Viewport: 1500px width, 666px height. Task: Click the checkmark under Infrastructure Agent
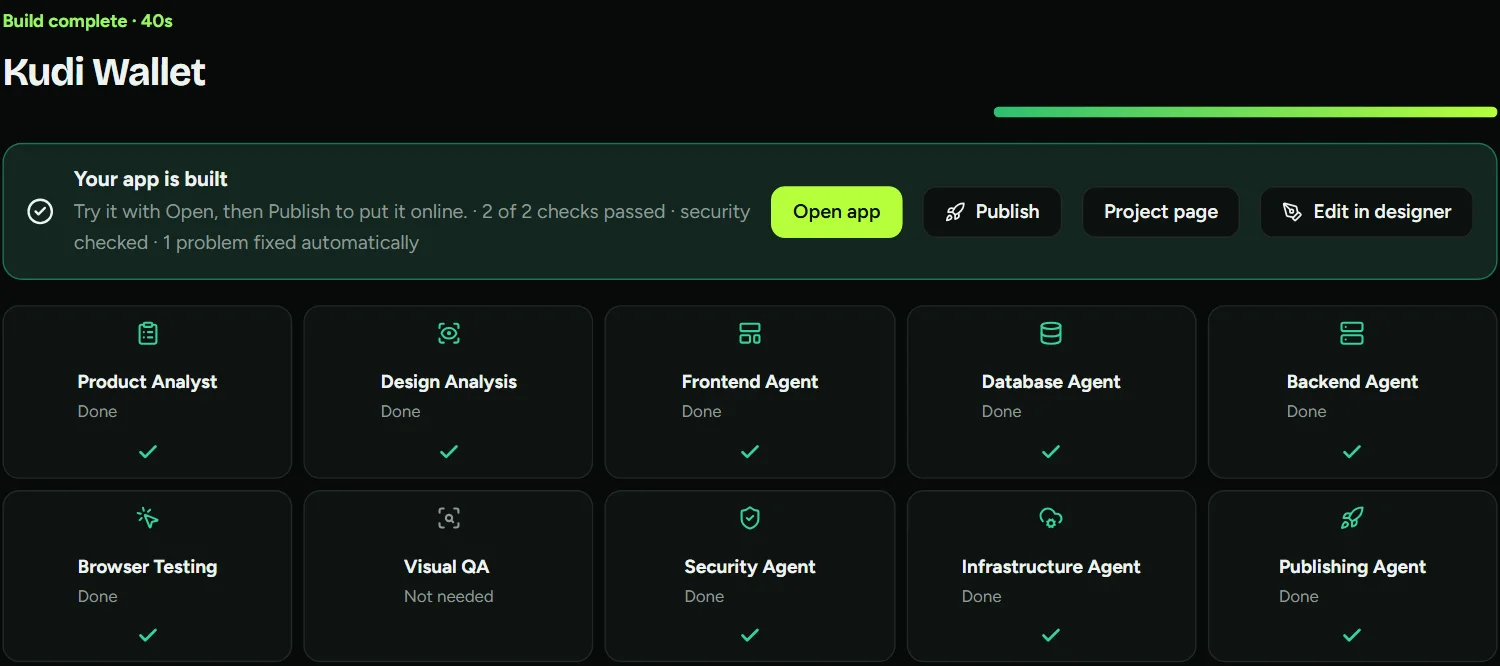[x=1051, y=635]
